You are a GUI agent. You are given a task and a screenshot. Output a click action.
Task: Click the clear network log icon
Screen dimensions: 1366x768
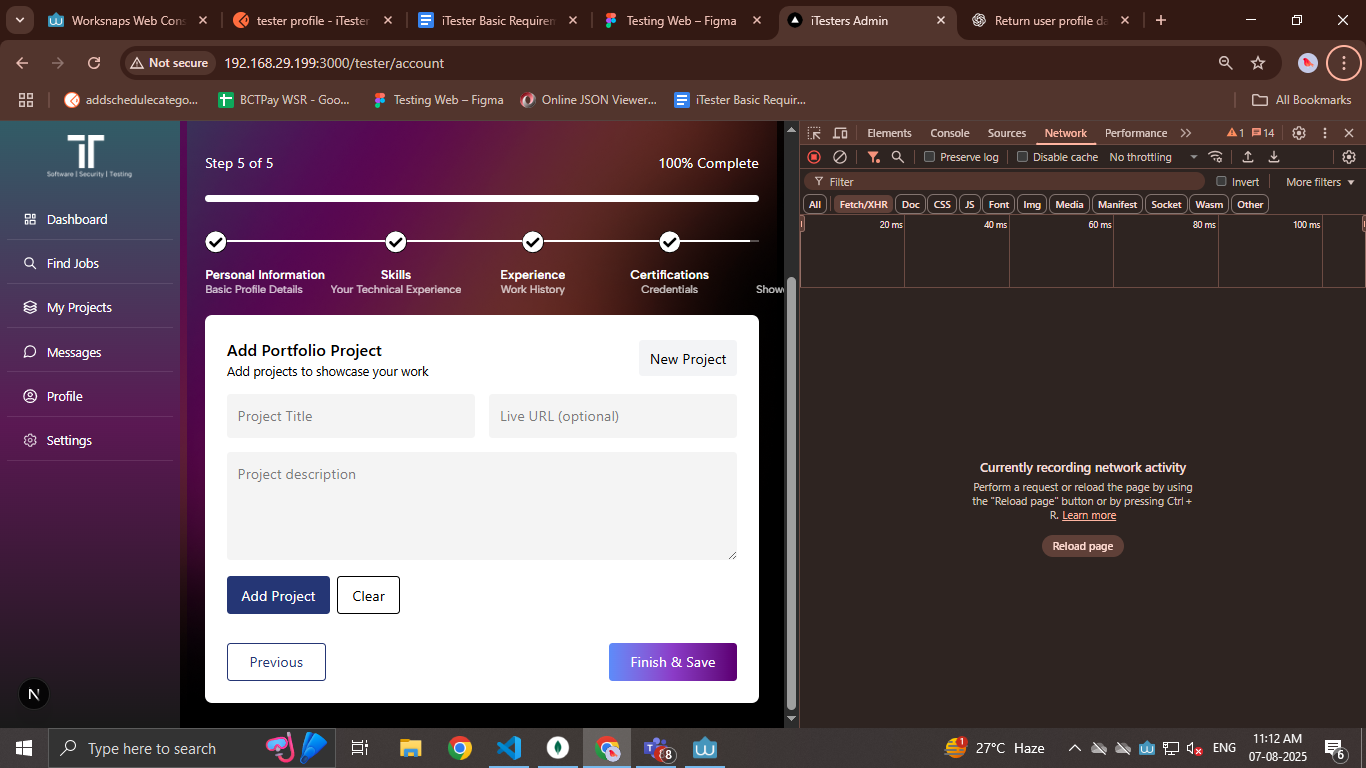tap(840, 157)
